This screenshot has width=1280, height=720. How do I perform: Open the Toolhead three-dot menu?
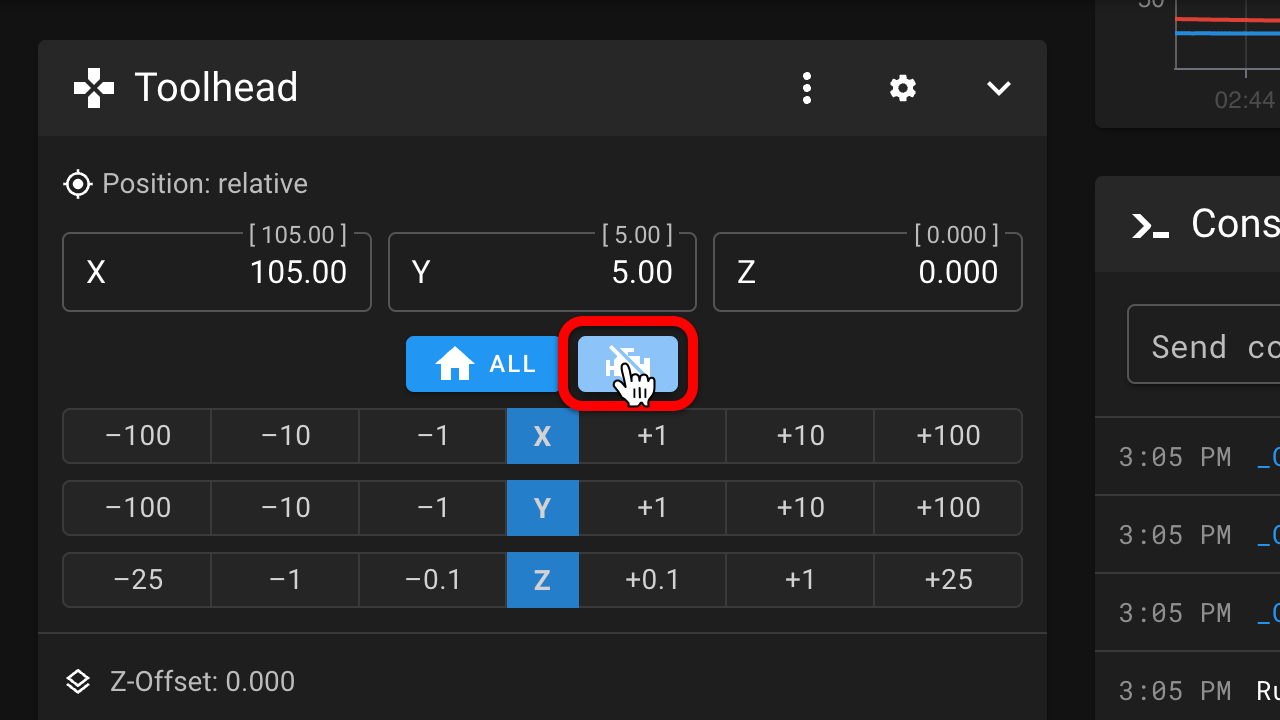pyautogui.click(x=807, y=88)
